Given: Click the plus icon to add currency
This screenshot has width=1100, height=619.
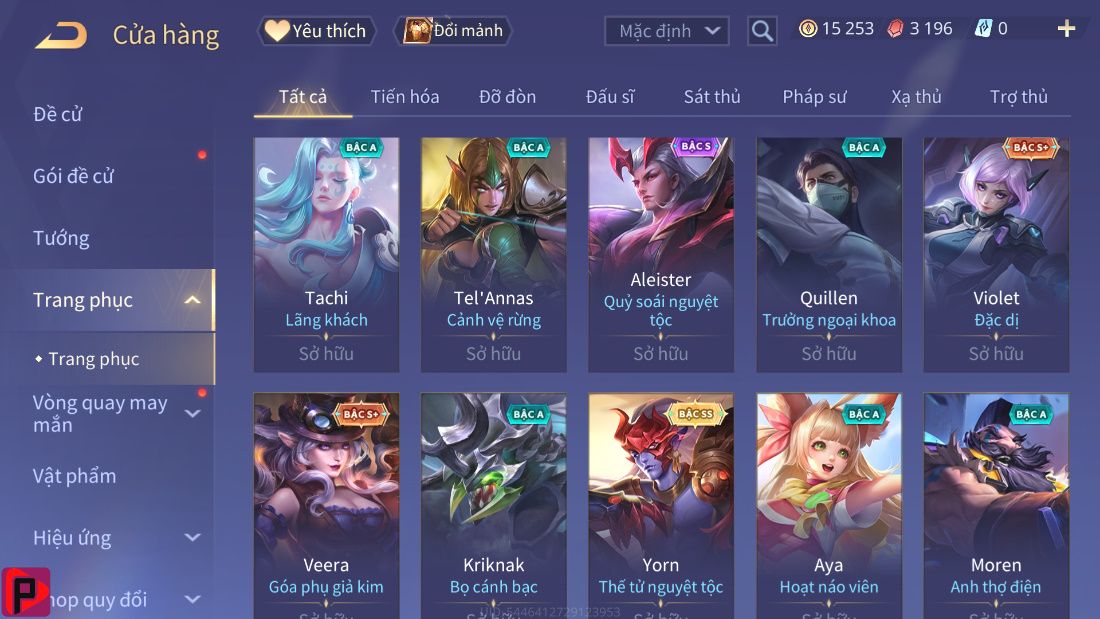Looking at the screenshot, I should 1066,29.
